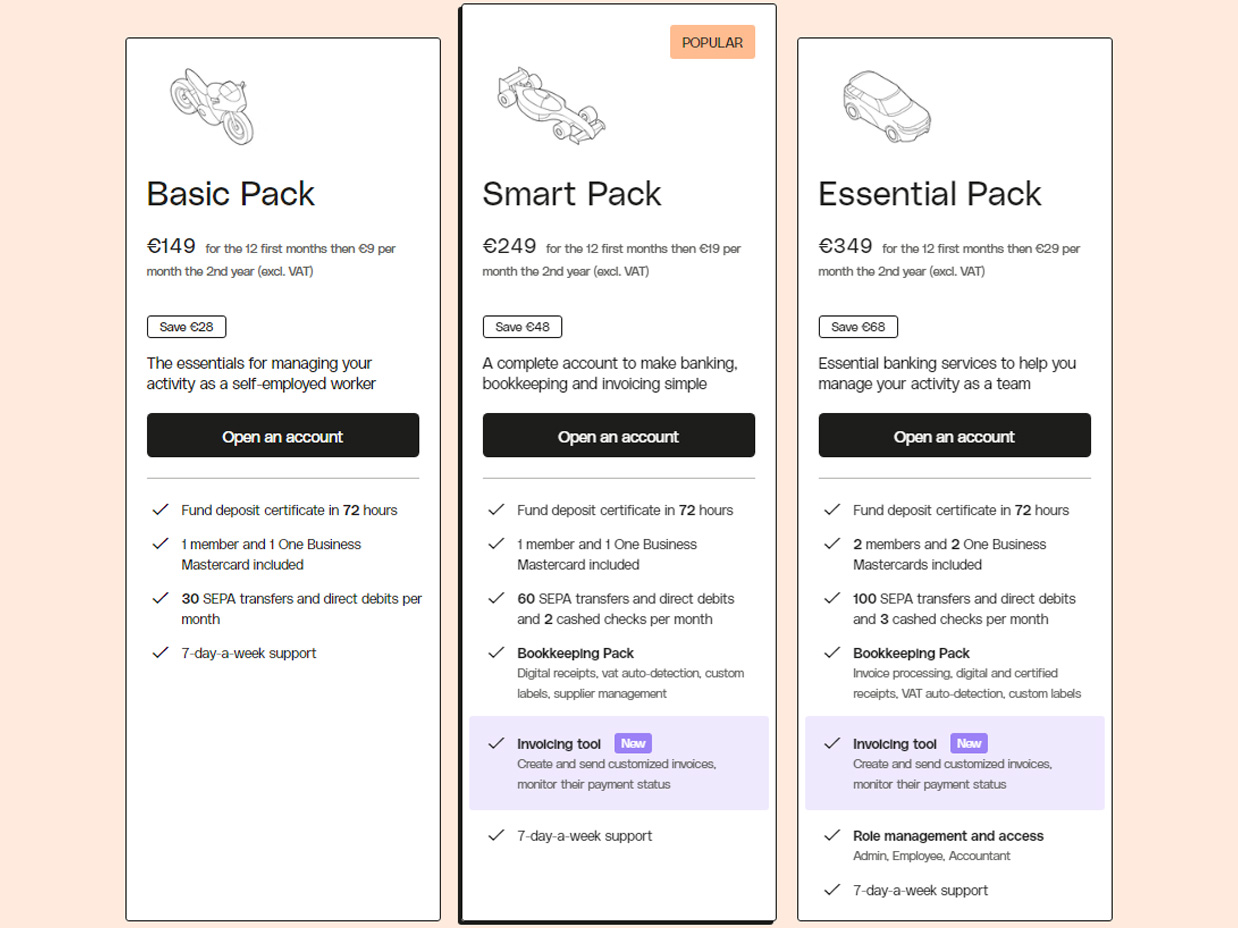Image resolution: width=1238 pixels, height=928 pixels.
Task: Open an account for the Smart Pack
Action: point(619,436)
